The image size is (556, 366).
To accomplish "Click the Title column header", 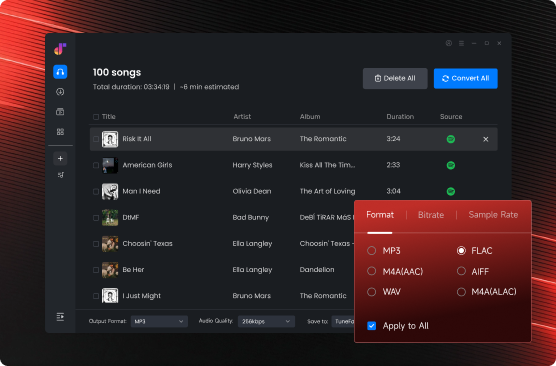I will (109, 117).
